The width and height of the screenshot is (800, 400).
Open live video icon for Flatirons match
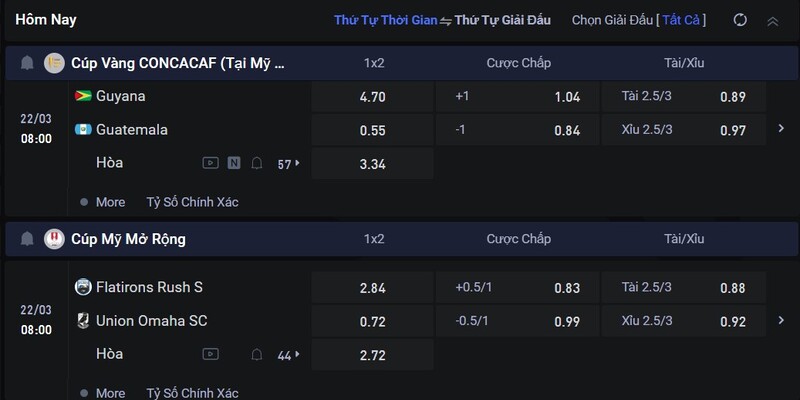[210, 354]
